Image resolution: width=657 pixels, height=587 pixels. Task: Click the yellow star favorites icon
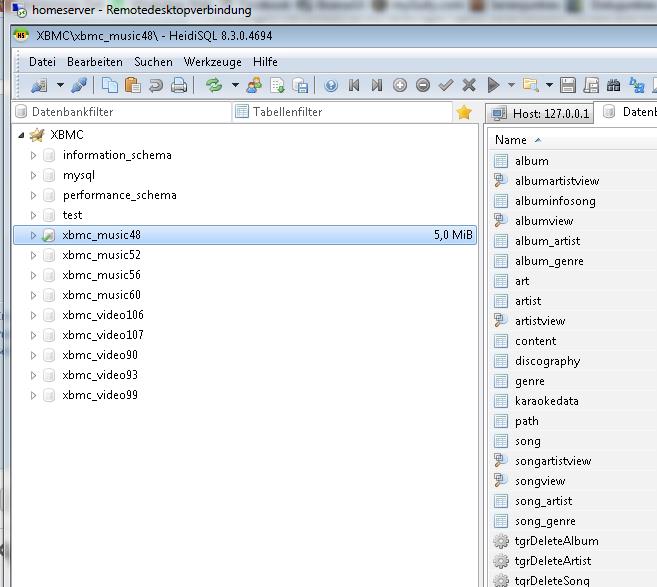(464, 112)
